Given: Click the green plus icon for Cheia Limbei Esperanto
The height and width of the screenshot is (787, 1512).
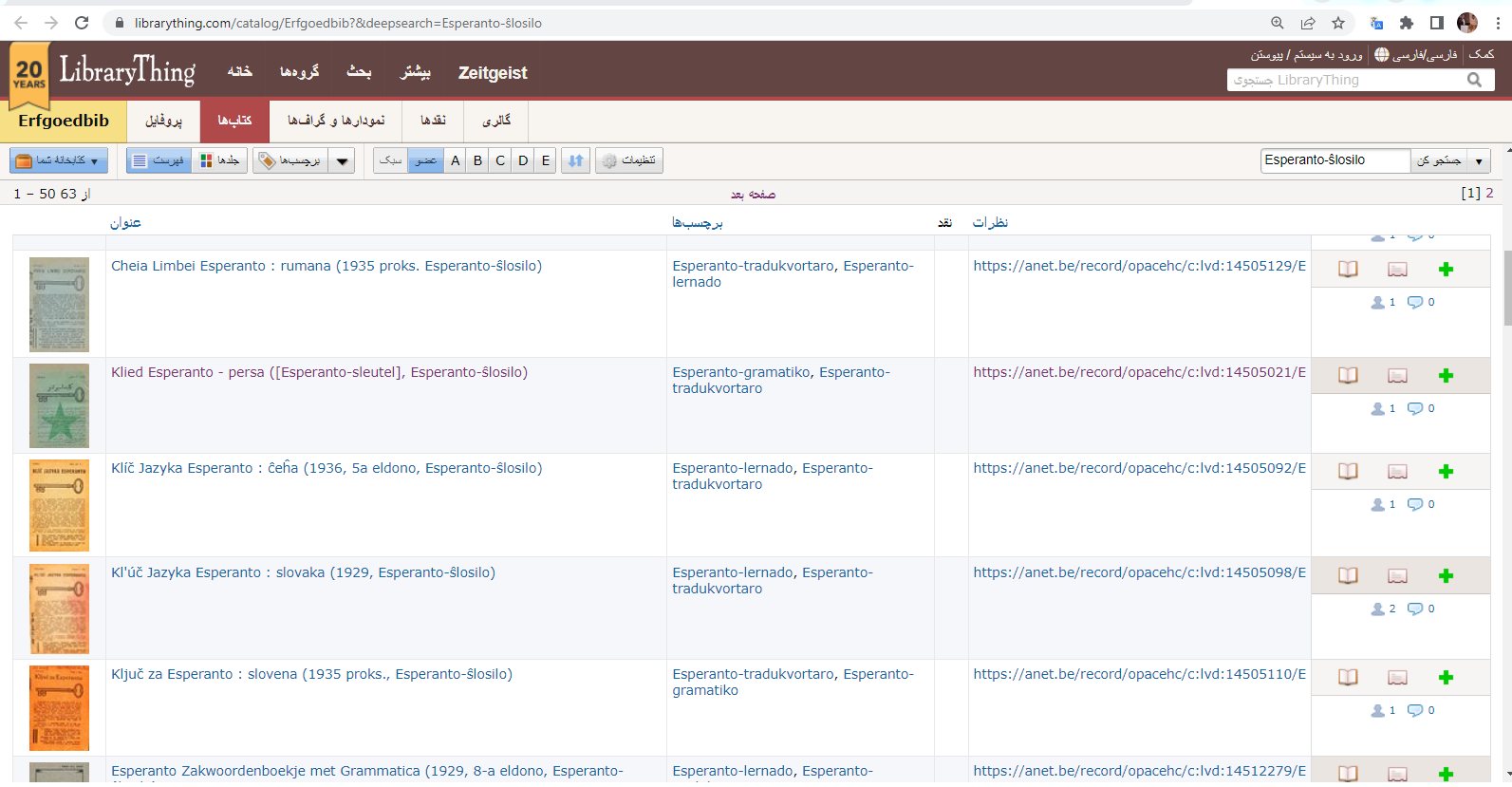Looking at the screenshot, I should 1446,270.
